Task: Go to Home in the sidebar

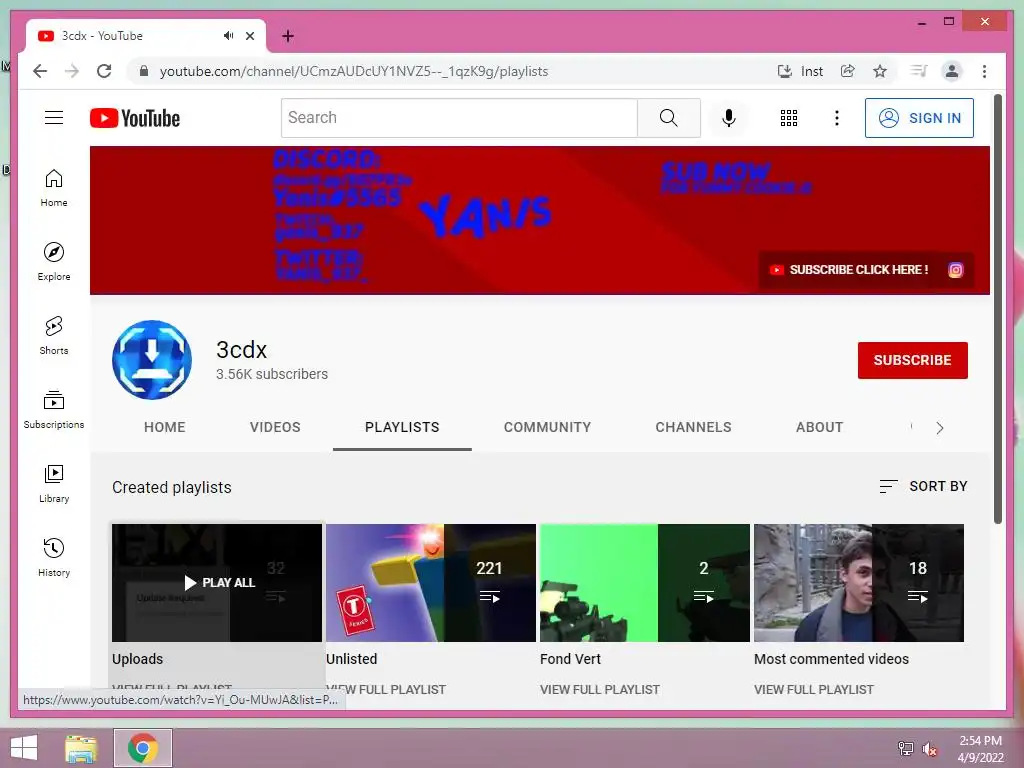Action: pos(54,188)
